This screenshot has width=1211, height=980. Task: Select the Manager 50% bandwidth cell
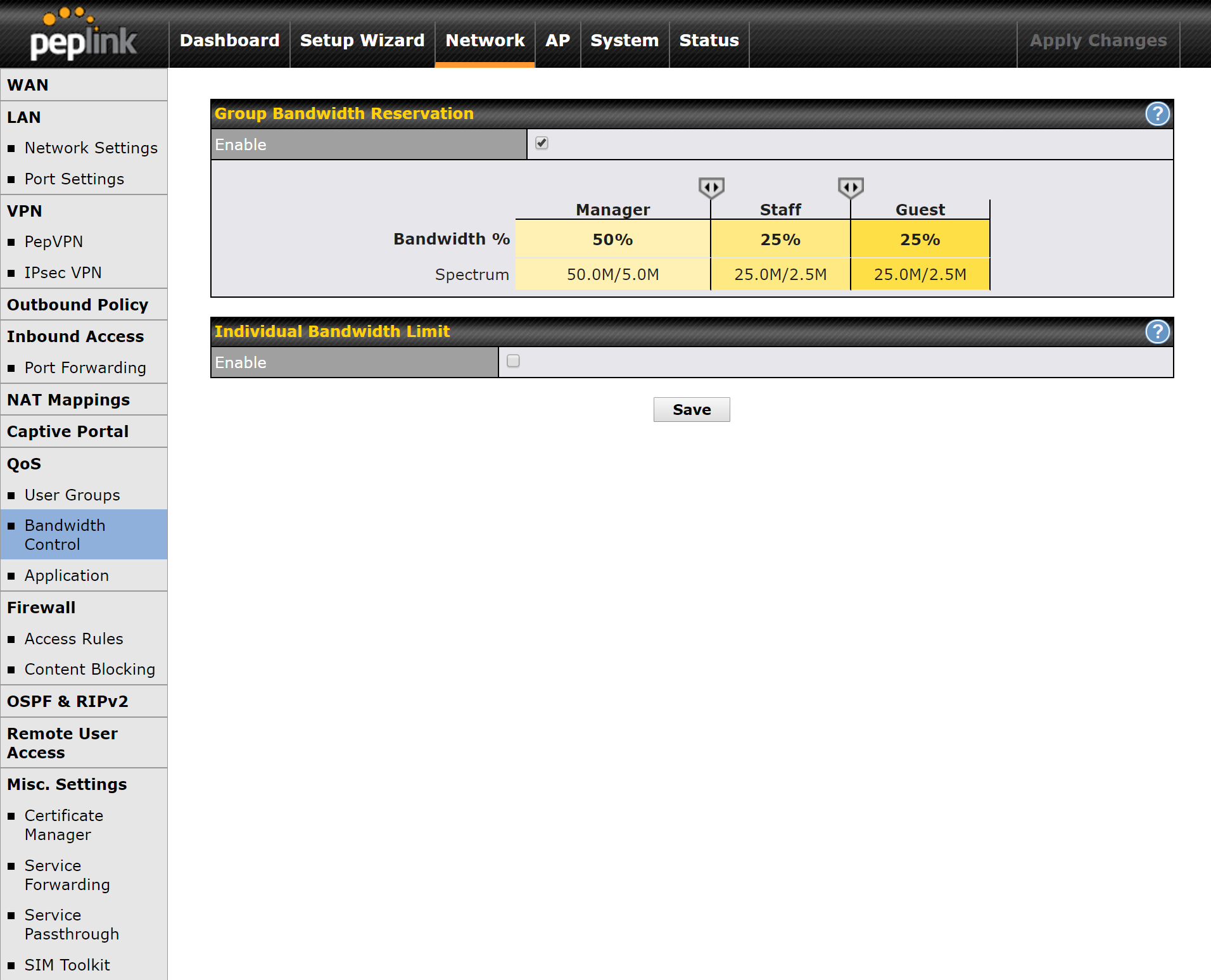[x=612, y=239]
